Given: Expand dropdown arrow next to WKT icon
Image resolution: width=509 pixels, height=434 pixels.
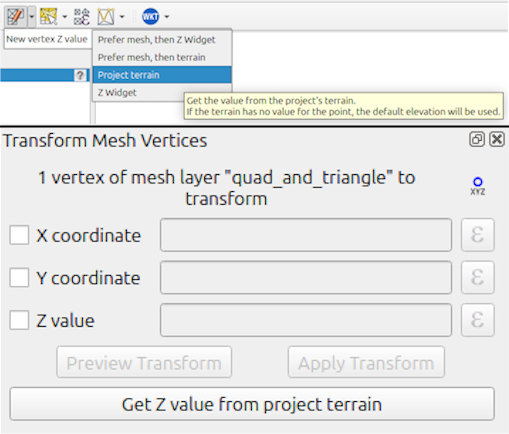Looking at the screenshot, I should [167, 16].
